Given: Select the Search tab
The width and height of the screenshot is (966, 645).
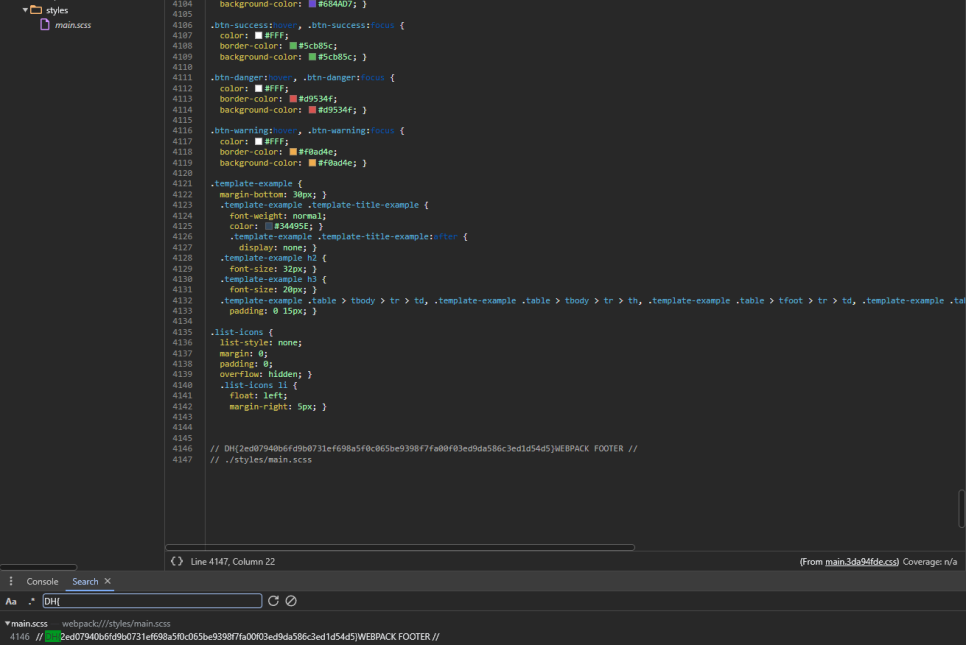Looking at the screenshot, I should tap(85, 582).
